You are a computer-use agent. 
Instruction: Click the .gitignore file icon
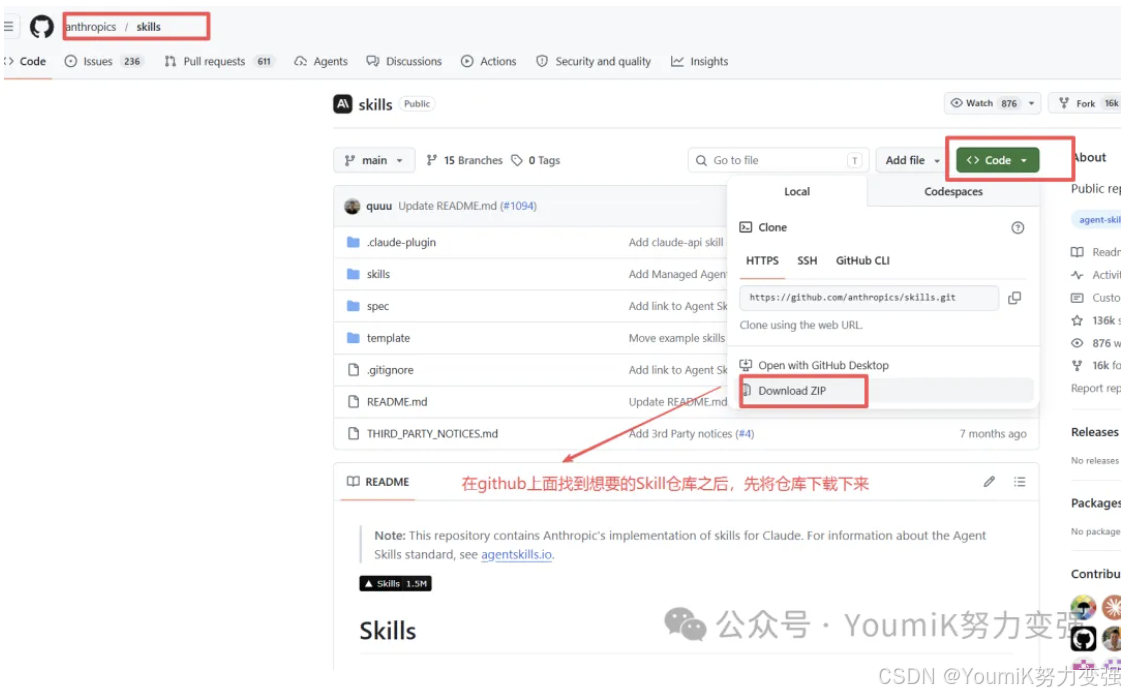click(353, 370)
